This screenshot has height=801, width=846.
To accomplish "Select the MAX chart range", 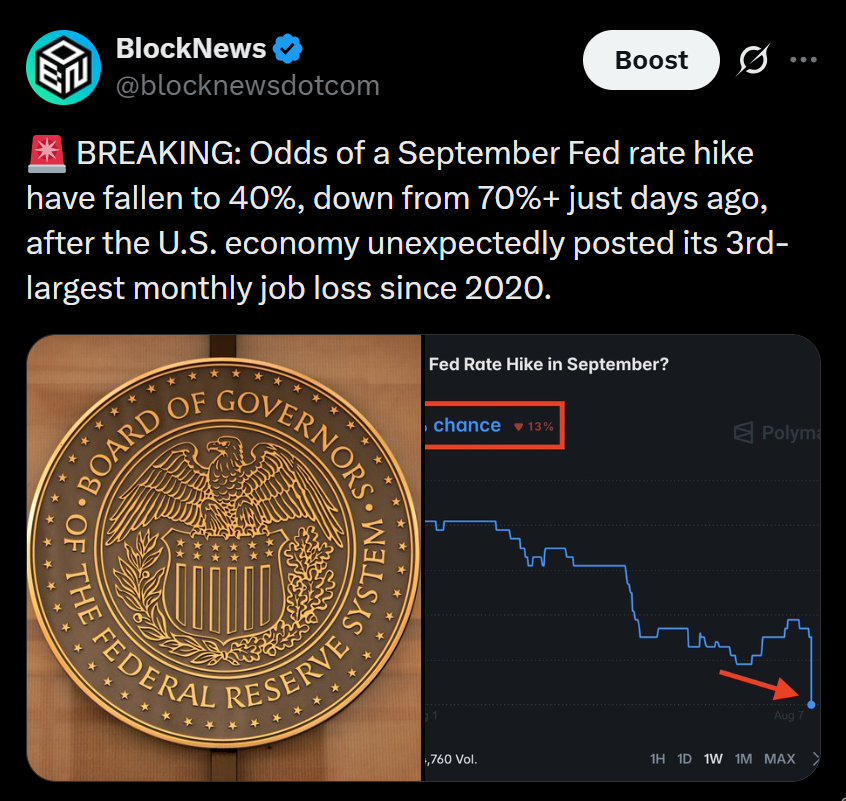I will click(779, 759).
